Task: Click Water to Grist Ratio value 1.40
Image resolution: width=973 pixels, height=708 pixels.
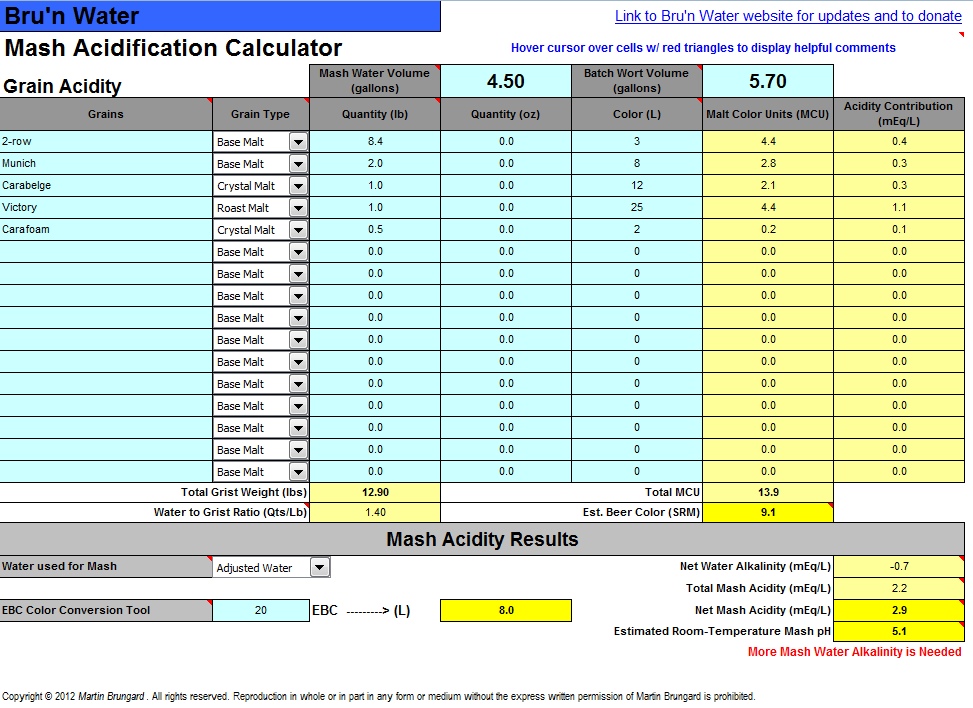Action: point(375,513)
